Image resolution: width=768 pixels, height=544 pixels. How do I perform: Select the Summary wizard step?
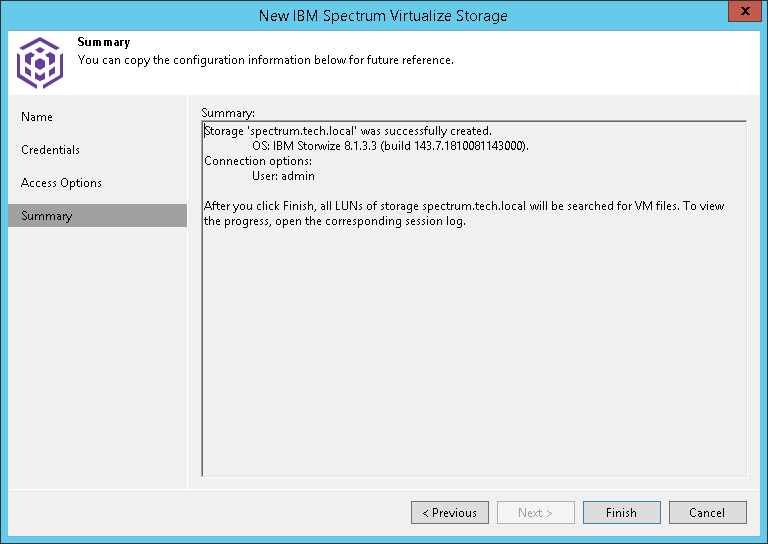[97, 215]
